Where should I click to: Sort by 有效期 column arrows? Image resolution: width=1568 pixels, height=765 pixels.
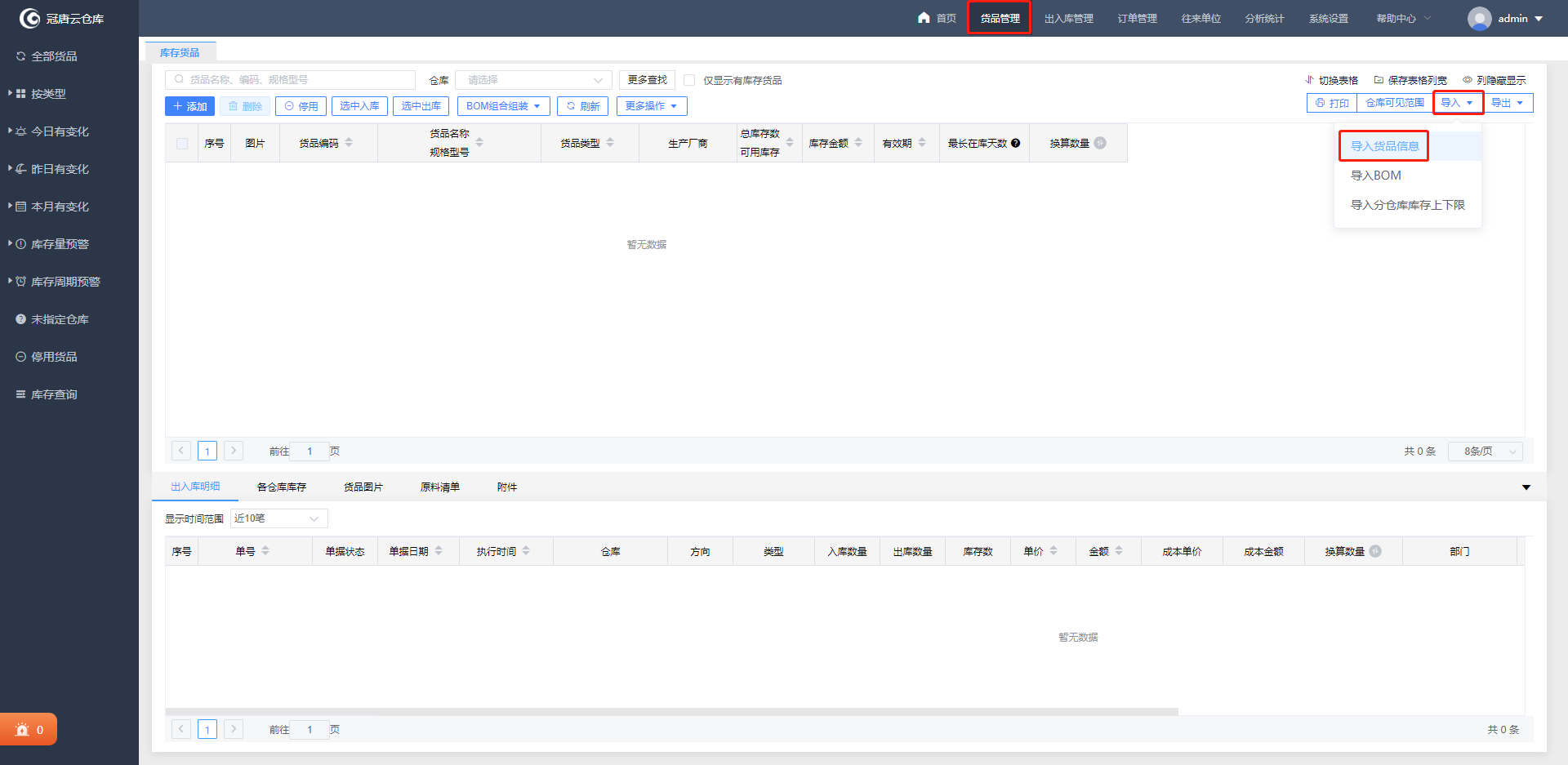coord(922,142)
